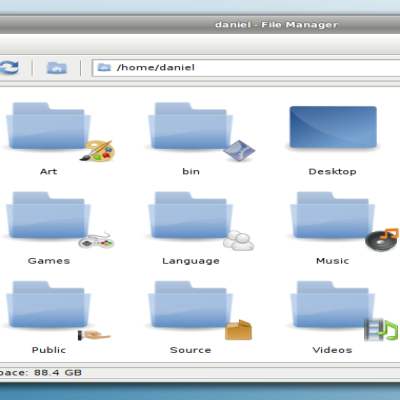Click the small folder icon in path bar

pyautogui.click(x=104, y=67)
